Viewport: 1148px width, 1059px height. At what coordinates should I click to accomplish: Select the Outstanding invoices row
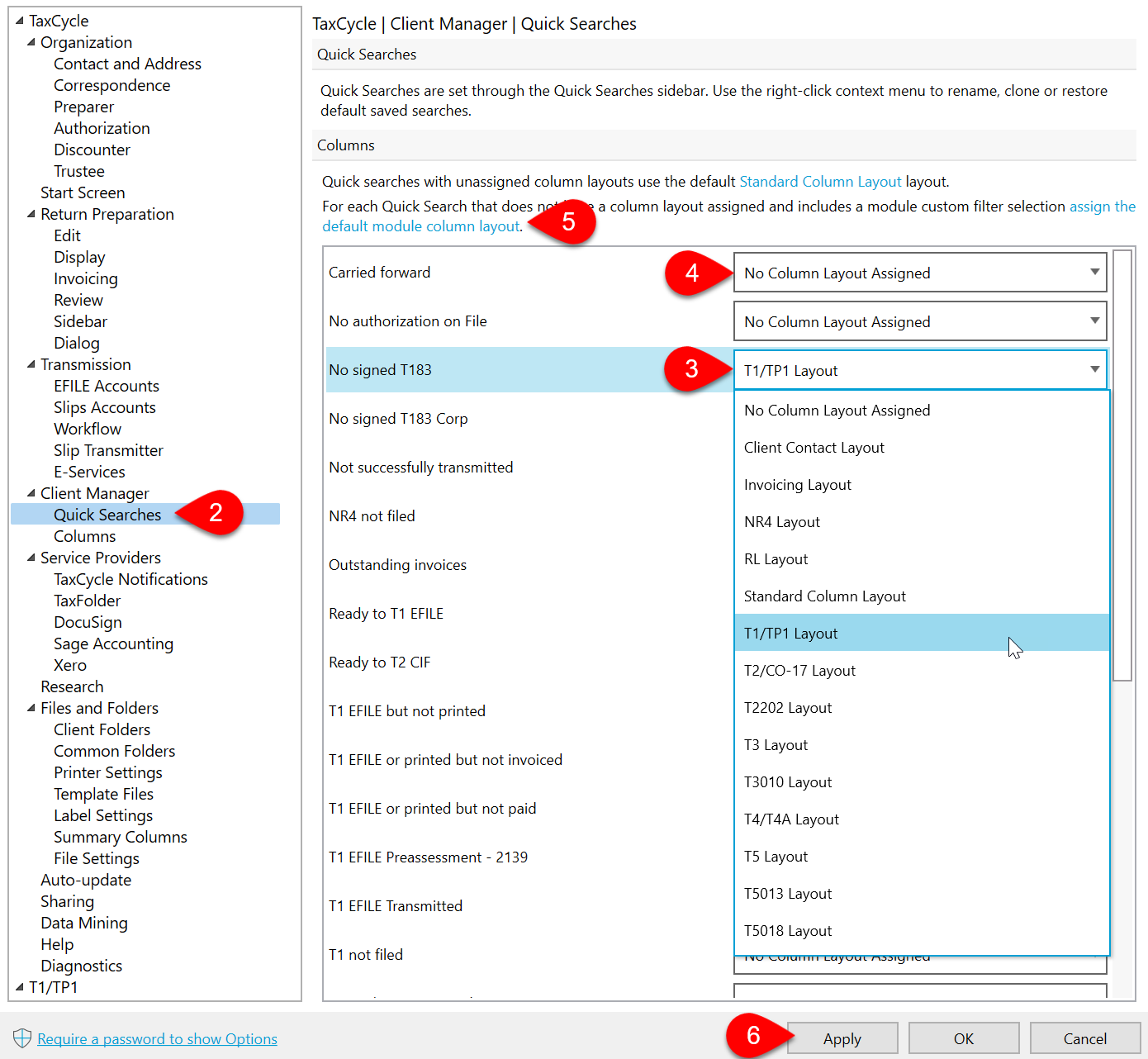click(527, 565)
